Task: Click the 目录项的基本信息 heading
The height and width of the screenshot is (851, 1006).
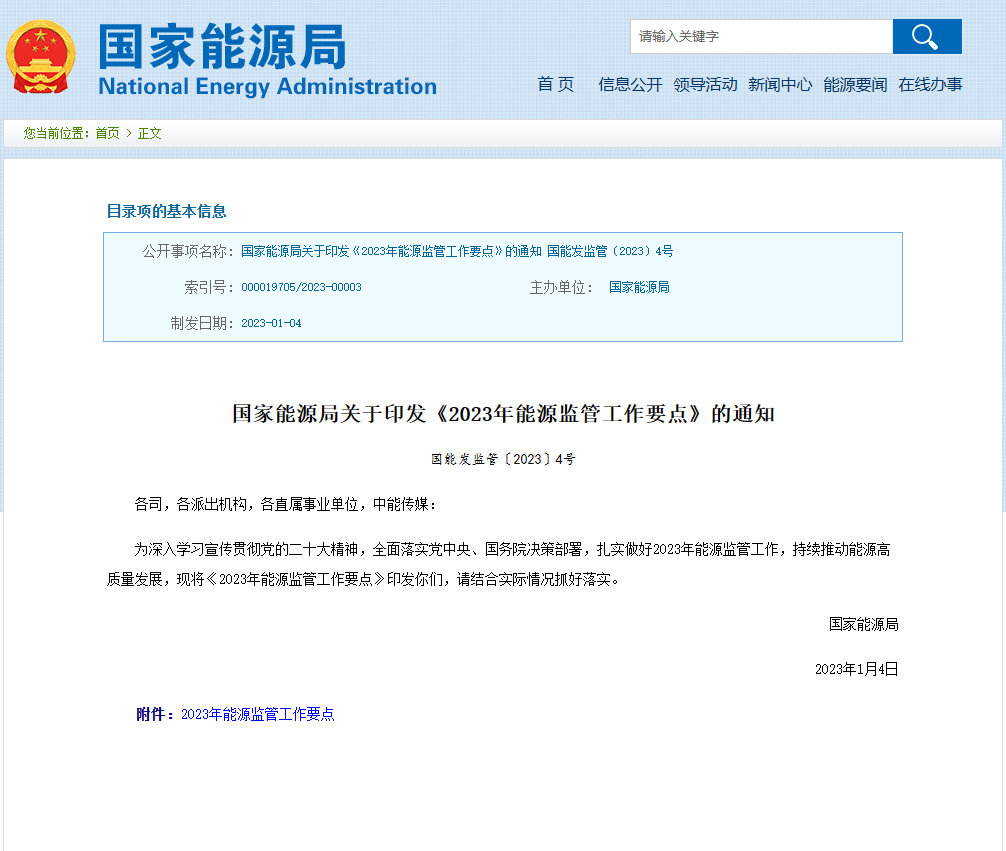Action: (x=166, y=211)
